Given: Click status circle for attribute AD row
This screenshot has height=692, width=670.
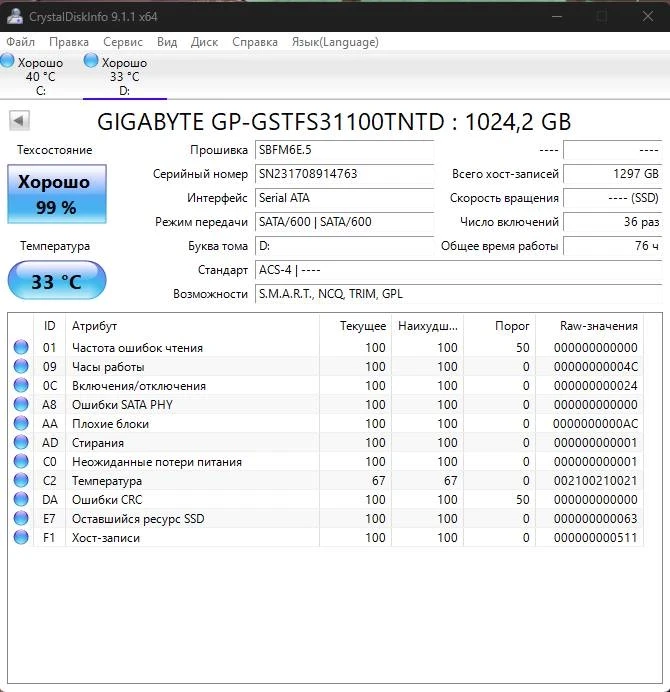Looking at the screenshot, I should (21, 442).
